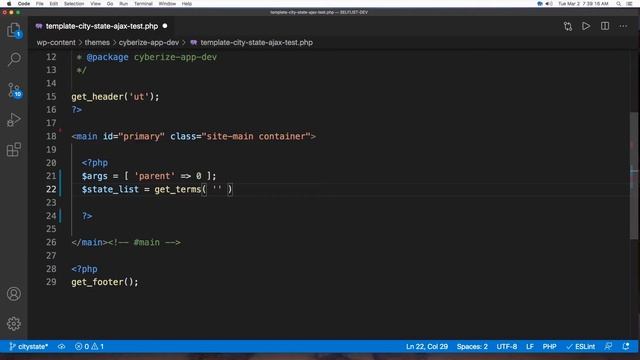Split the editor to the right
The image size is (640, 360).
click(605, 26)
